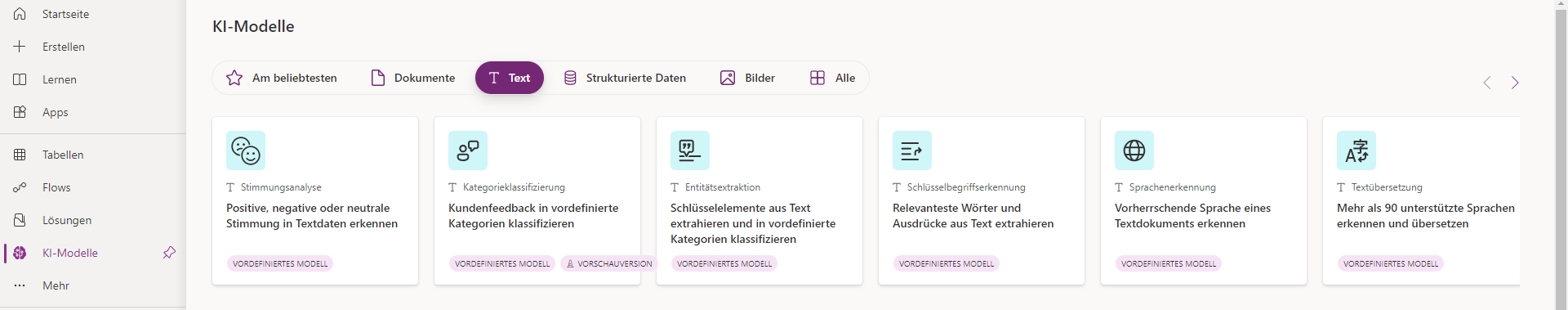Click the grid icon of Alle
1568x310 pixels.
817,78
